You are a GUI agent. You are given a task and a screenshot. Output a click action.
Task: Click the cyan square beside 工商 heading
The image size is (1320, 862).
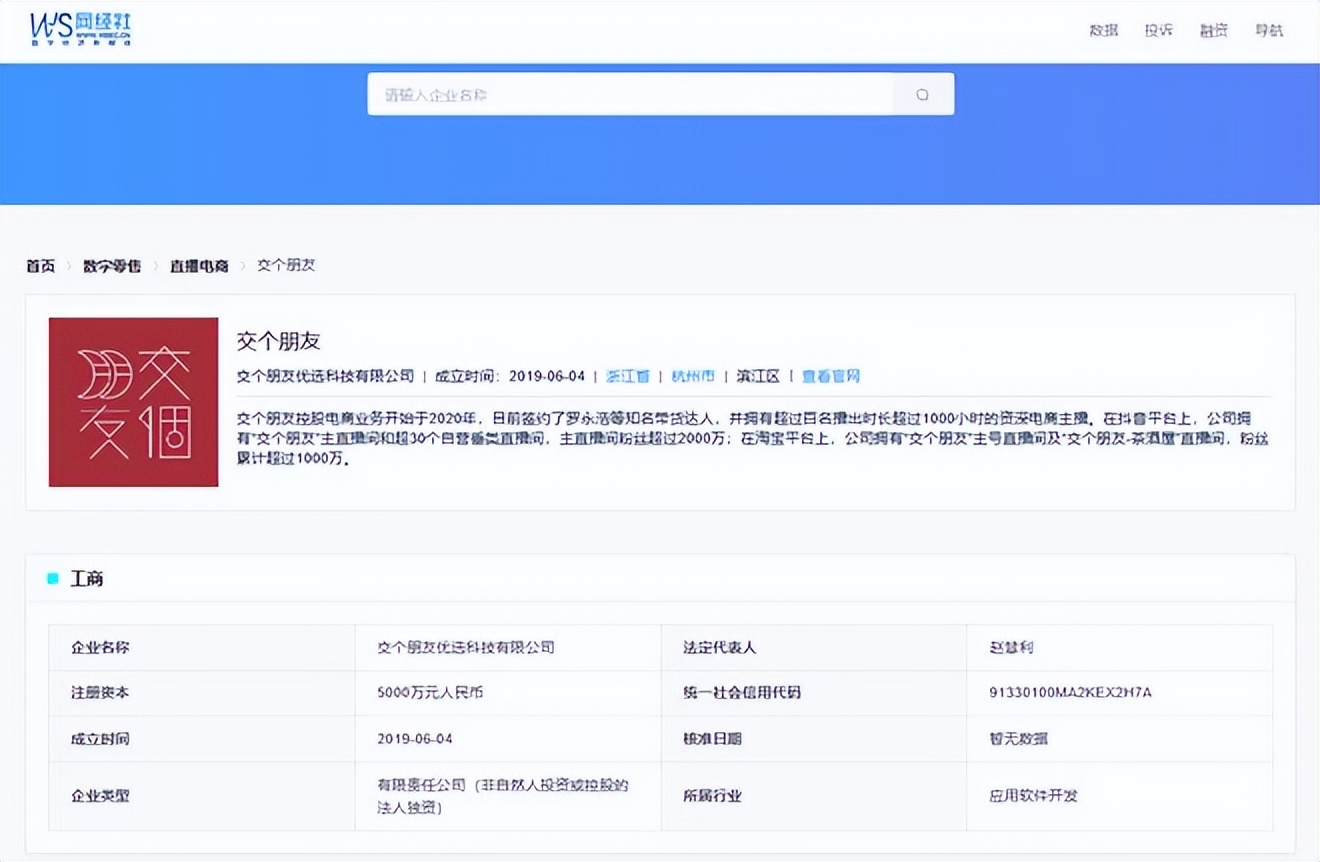[53, 579]
